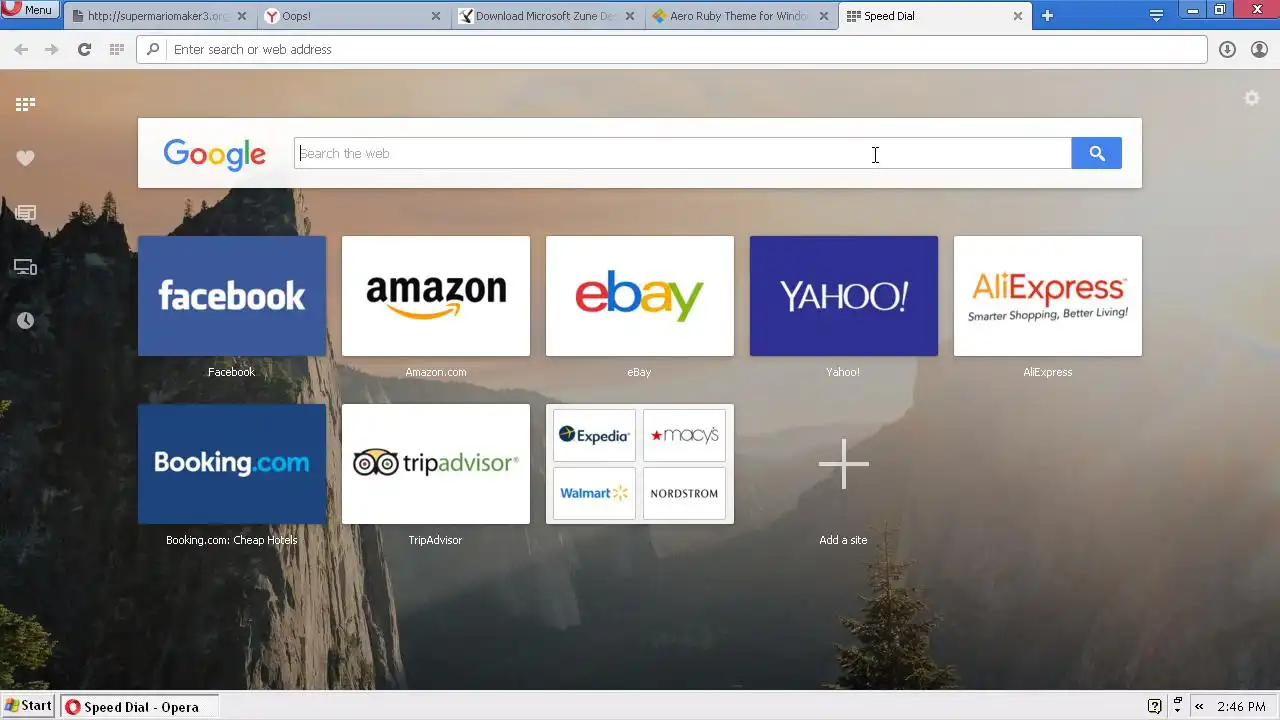This screenshot has width=1280, height=720.
Task: Open News icon in sidebar
Action: 25,212
